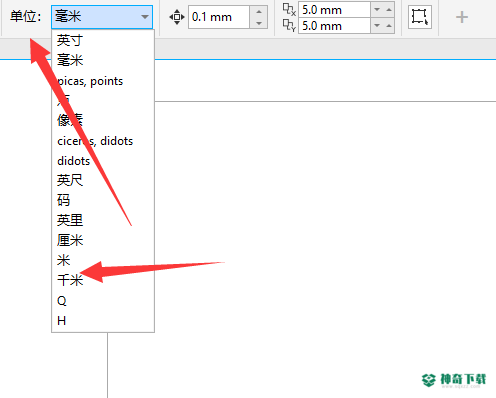This screenshot has width=496, height=398.
Task: Select 英里 unit option
Action: tap(103, 220)
